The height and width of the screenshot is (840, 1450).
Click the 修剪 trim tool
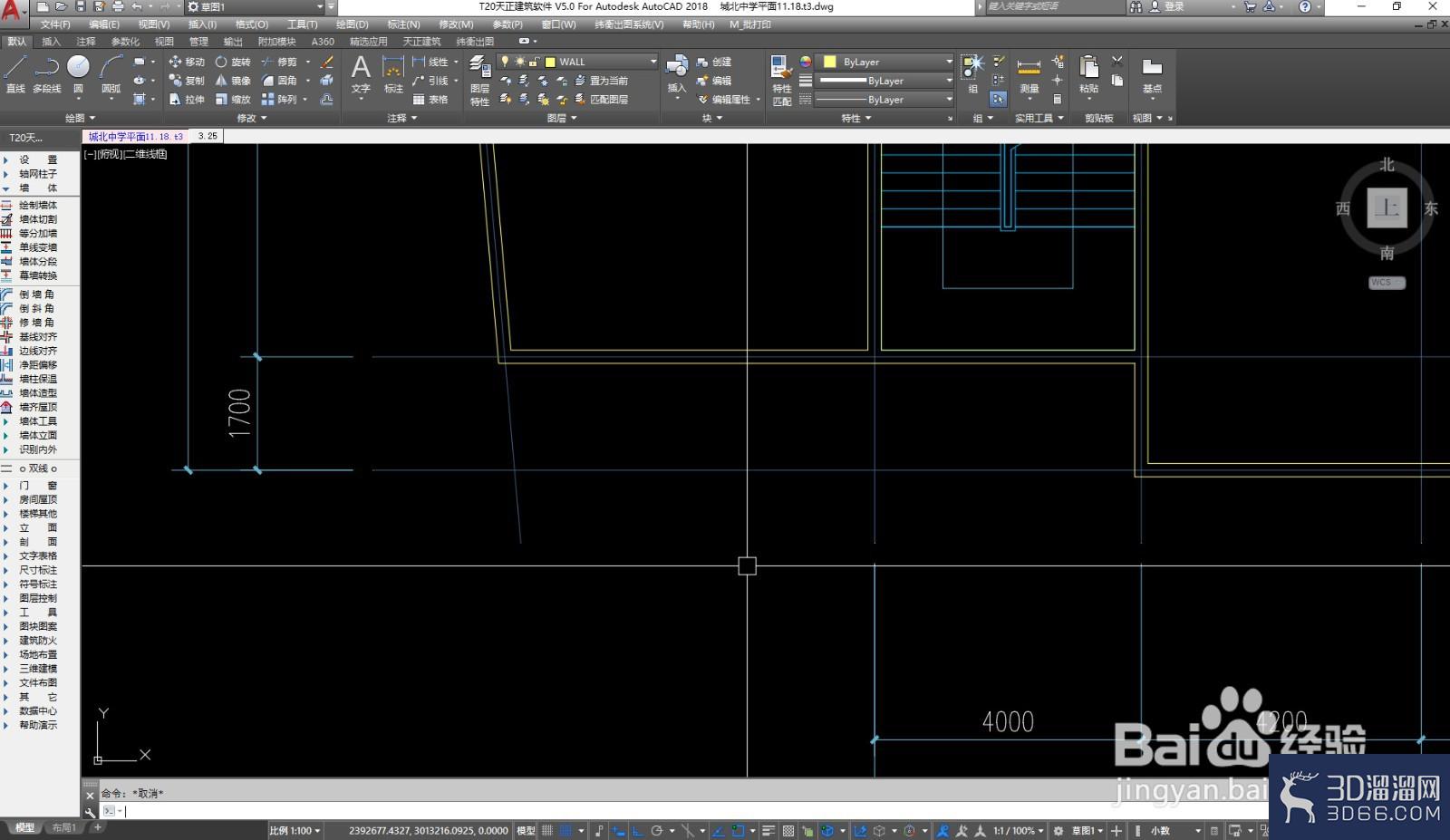tap(279, 62)
